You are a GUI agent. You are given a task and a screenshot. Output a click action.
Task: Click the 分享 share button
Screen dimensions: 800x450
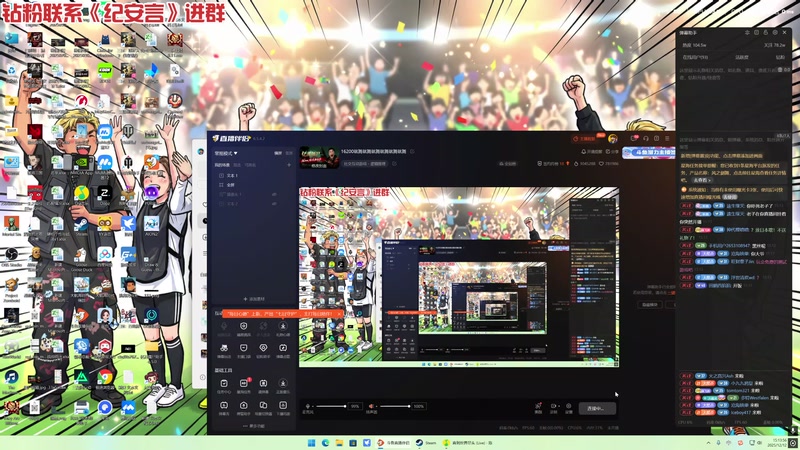[612, 152]
